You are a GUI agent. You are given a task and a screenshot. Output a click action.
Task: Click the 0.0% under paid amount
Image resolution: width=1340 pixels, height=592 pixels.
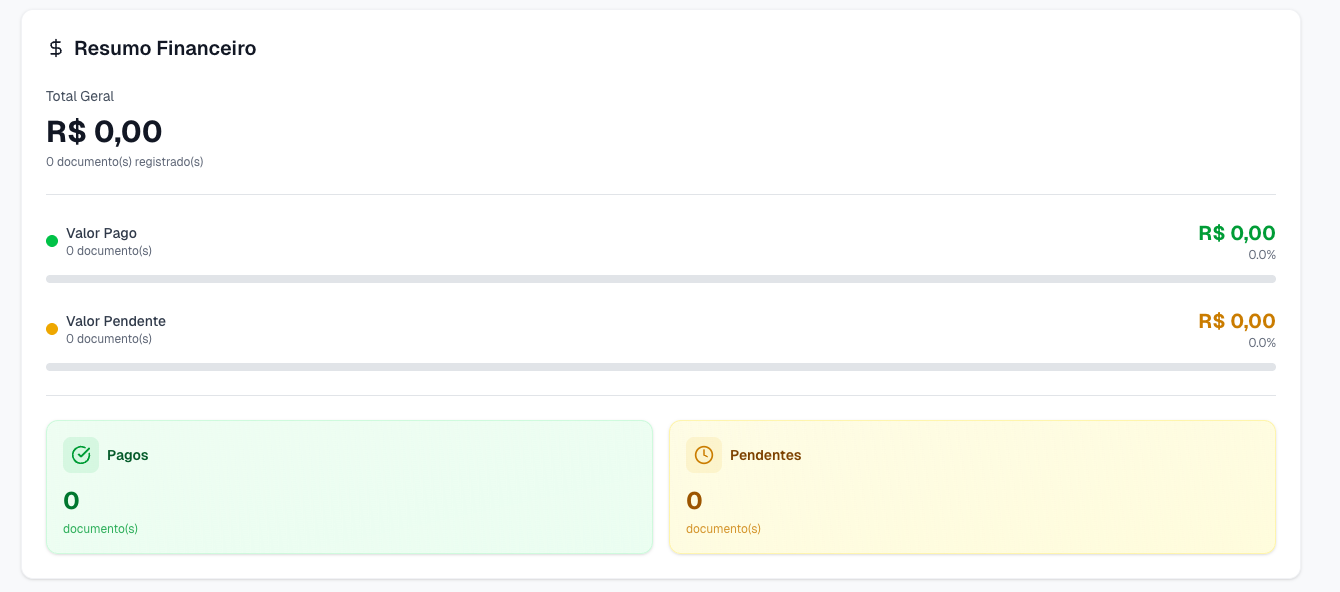pyautogui.click(x=1261, y=255)
